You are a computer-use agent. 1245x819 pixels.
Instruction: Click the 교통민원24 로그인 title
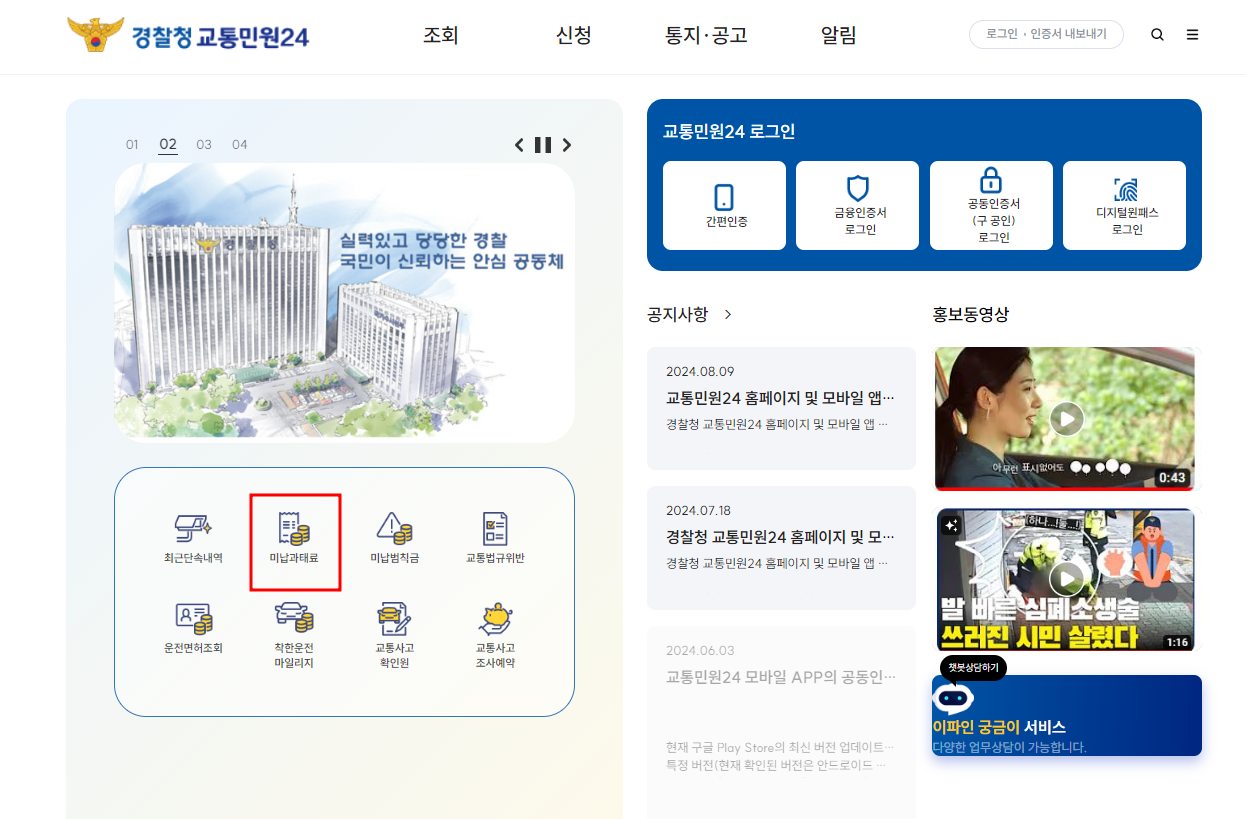[729, 132]
